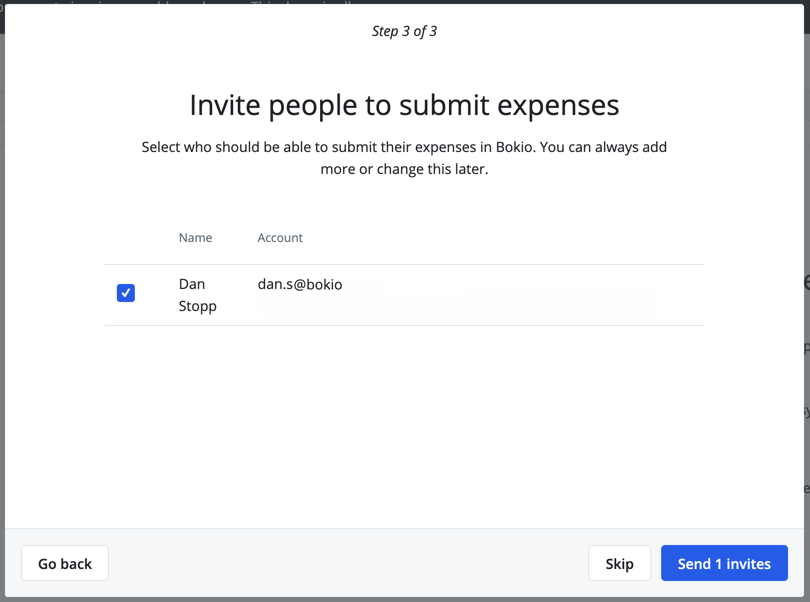Click the Invite people to submit expenses heading
The image size is (810, 602).
404,105
